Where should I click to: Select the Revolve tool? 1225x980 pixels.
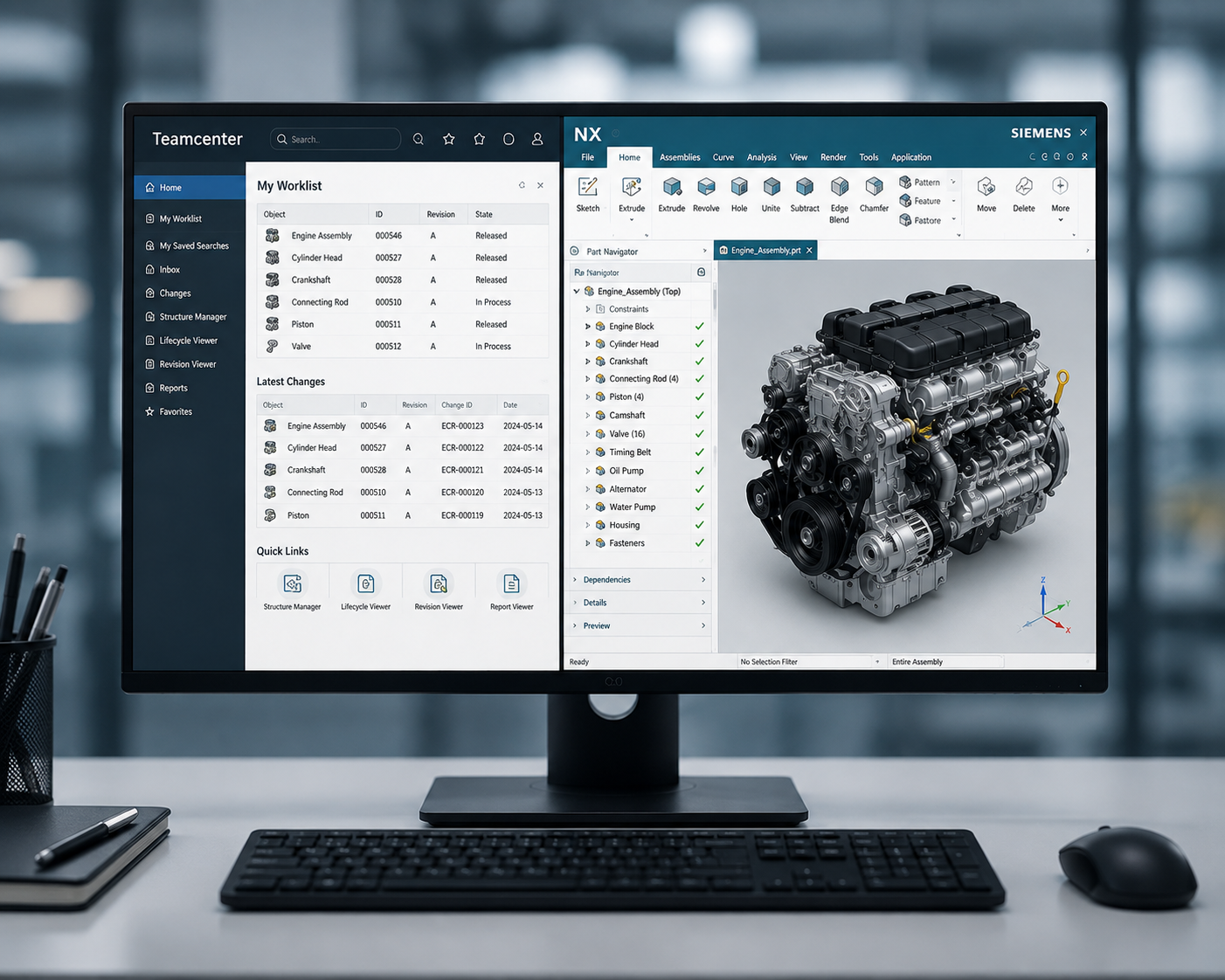[706, 195]
